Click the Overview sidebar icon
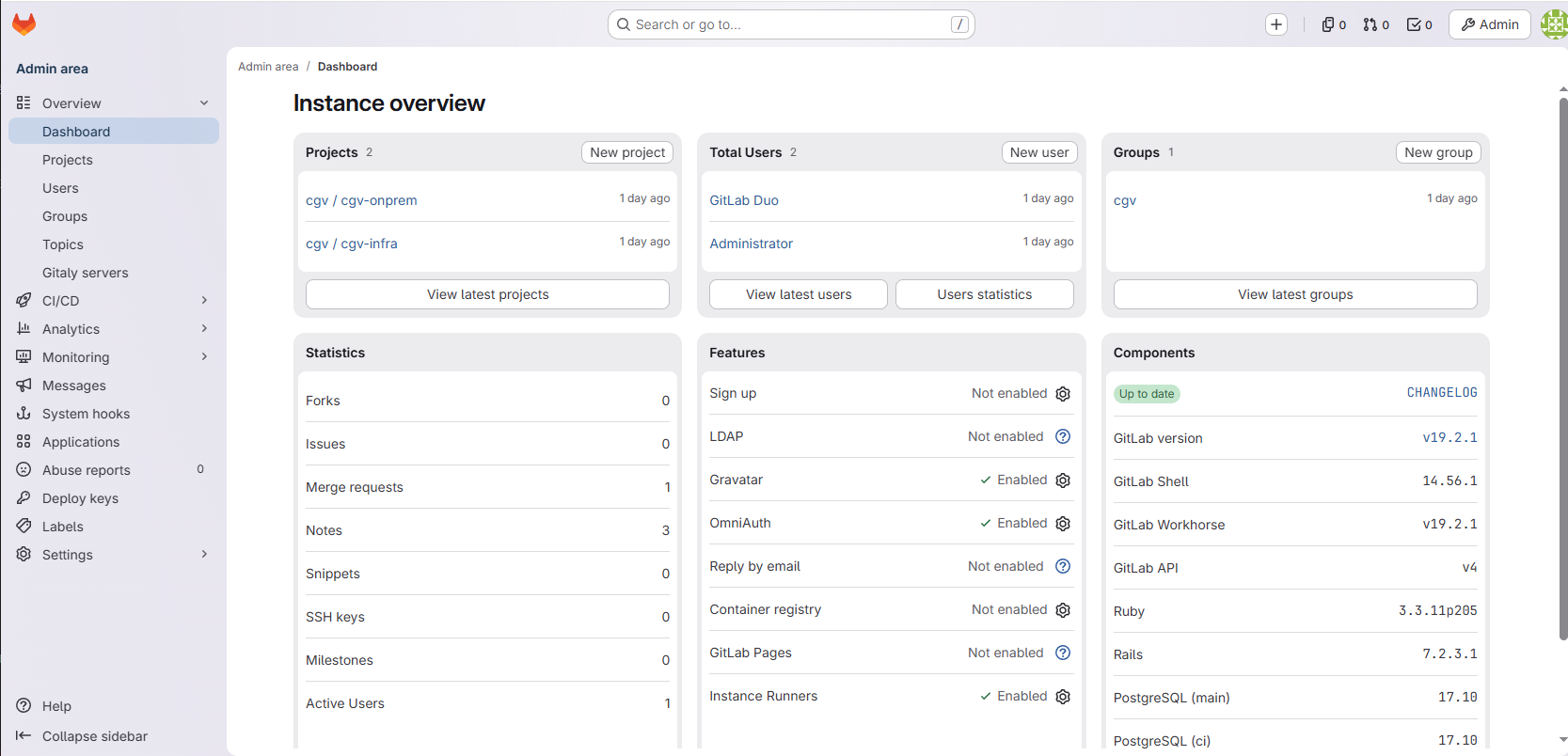This screenshot has height=756, width=1568. click(x=24, y=102)
